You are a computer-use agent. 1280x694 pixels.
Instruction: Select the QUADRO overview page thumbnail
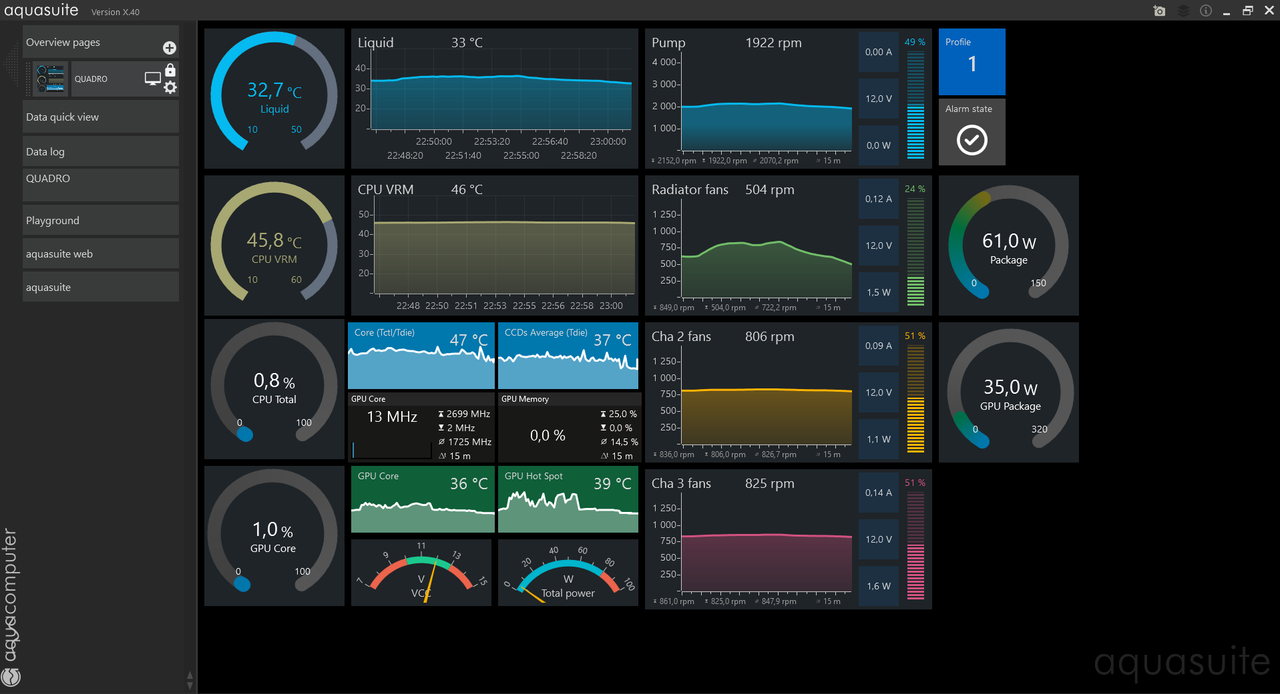(50, 79)
